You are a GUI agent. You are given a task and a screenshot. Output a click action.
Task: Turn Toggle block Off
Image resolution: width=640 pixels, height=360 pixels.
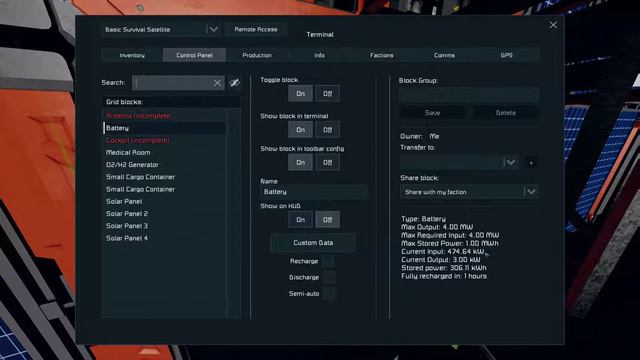point(327,94)
